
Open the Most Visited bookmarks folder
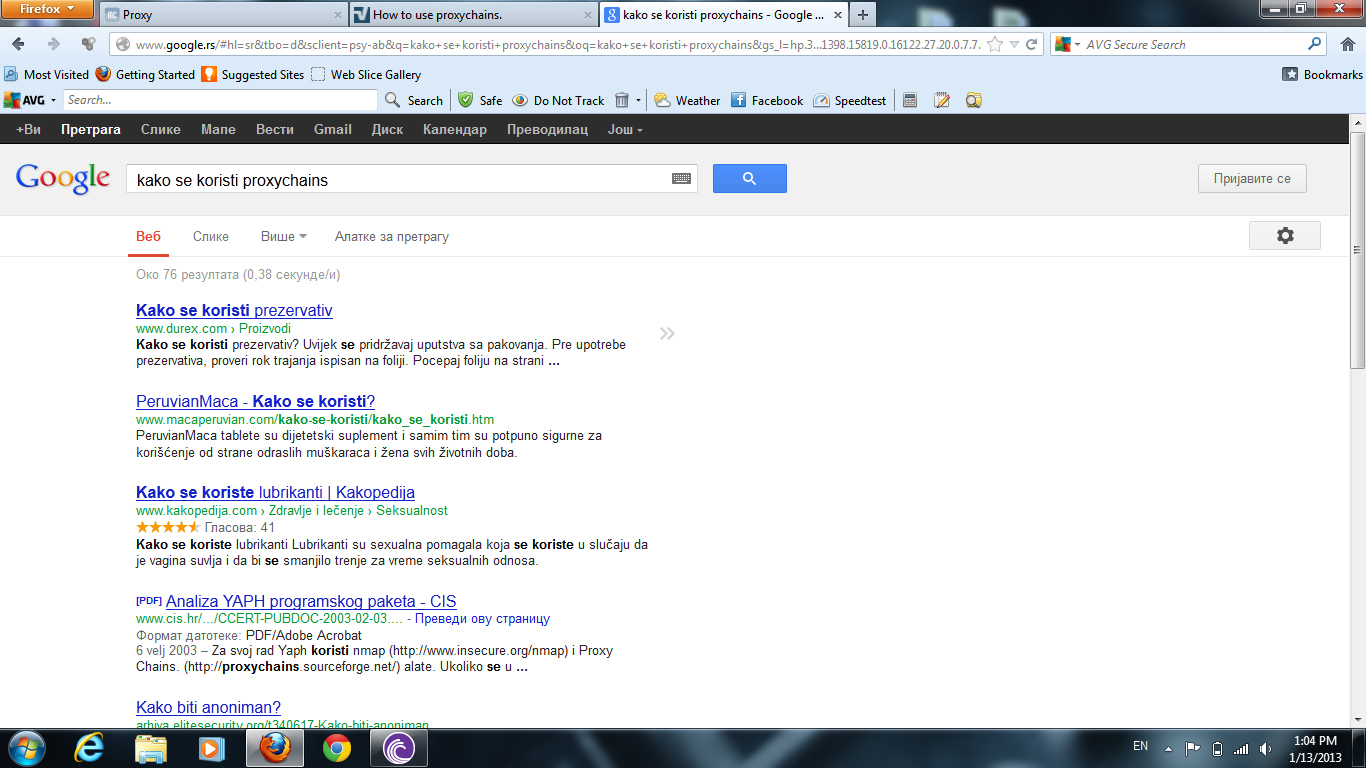[47, 74]
